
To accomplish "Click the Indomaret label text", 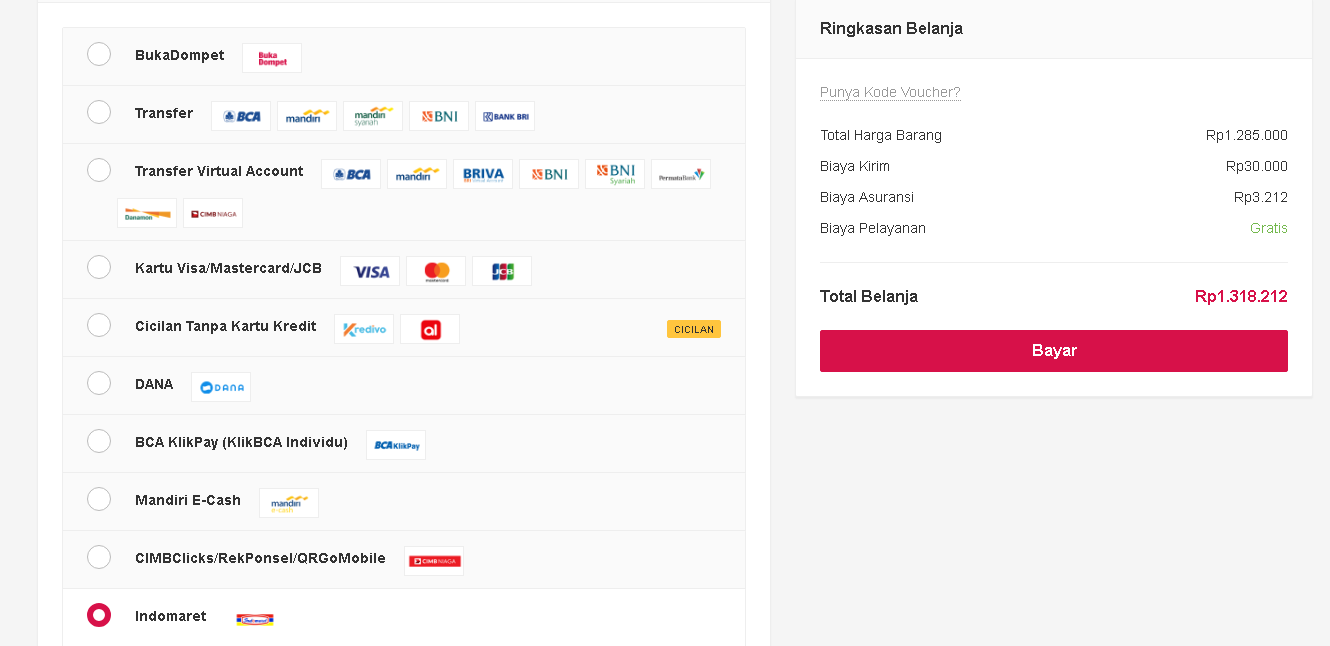I will coord(171,616).
